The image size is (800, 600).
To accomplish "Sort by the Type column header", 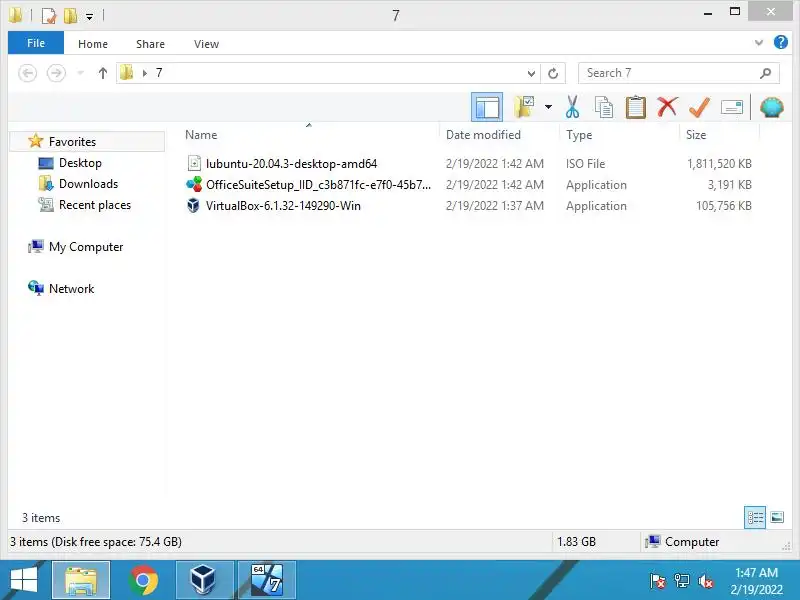I will pos(579,135).
